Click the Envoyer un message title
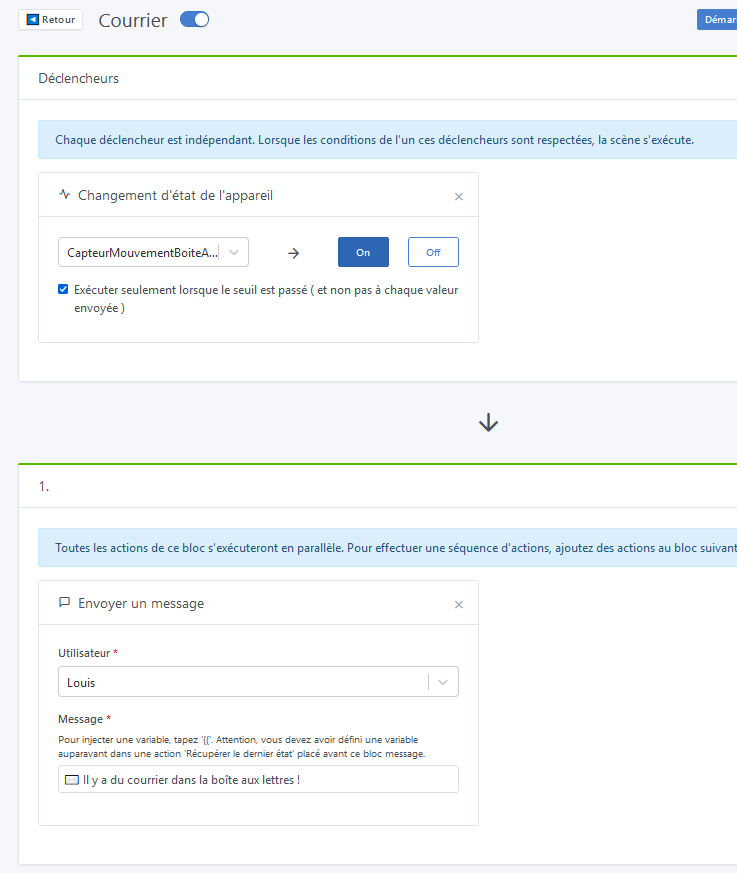 click(x=141, y=604)
